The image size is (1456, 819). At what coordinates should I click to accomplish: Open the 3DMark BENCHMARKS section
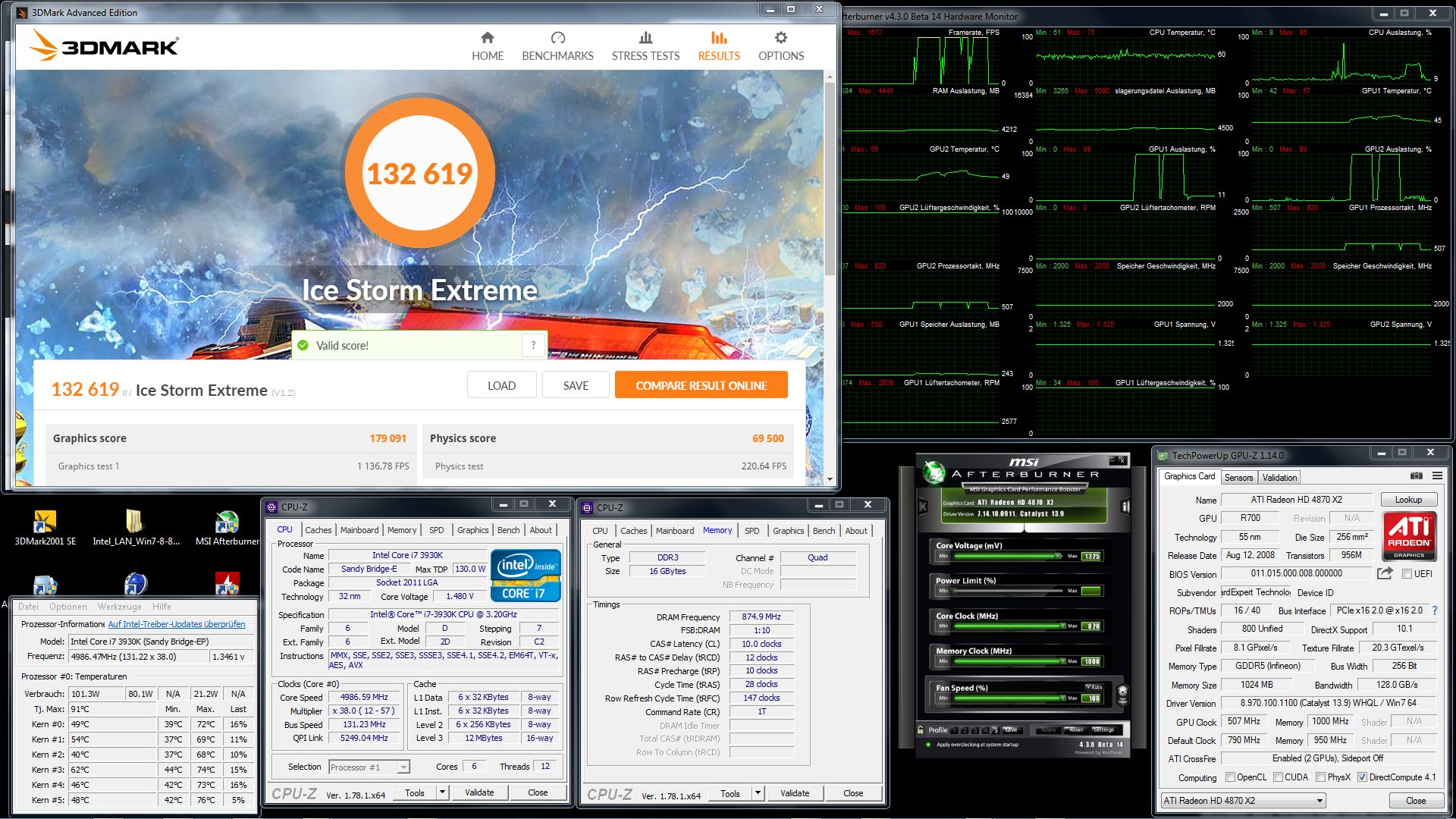[x=557, y=46]
